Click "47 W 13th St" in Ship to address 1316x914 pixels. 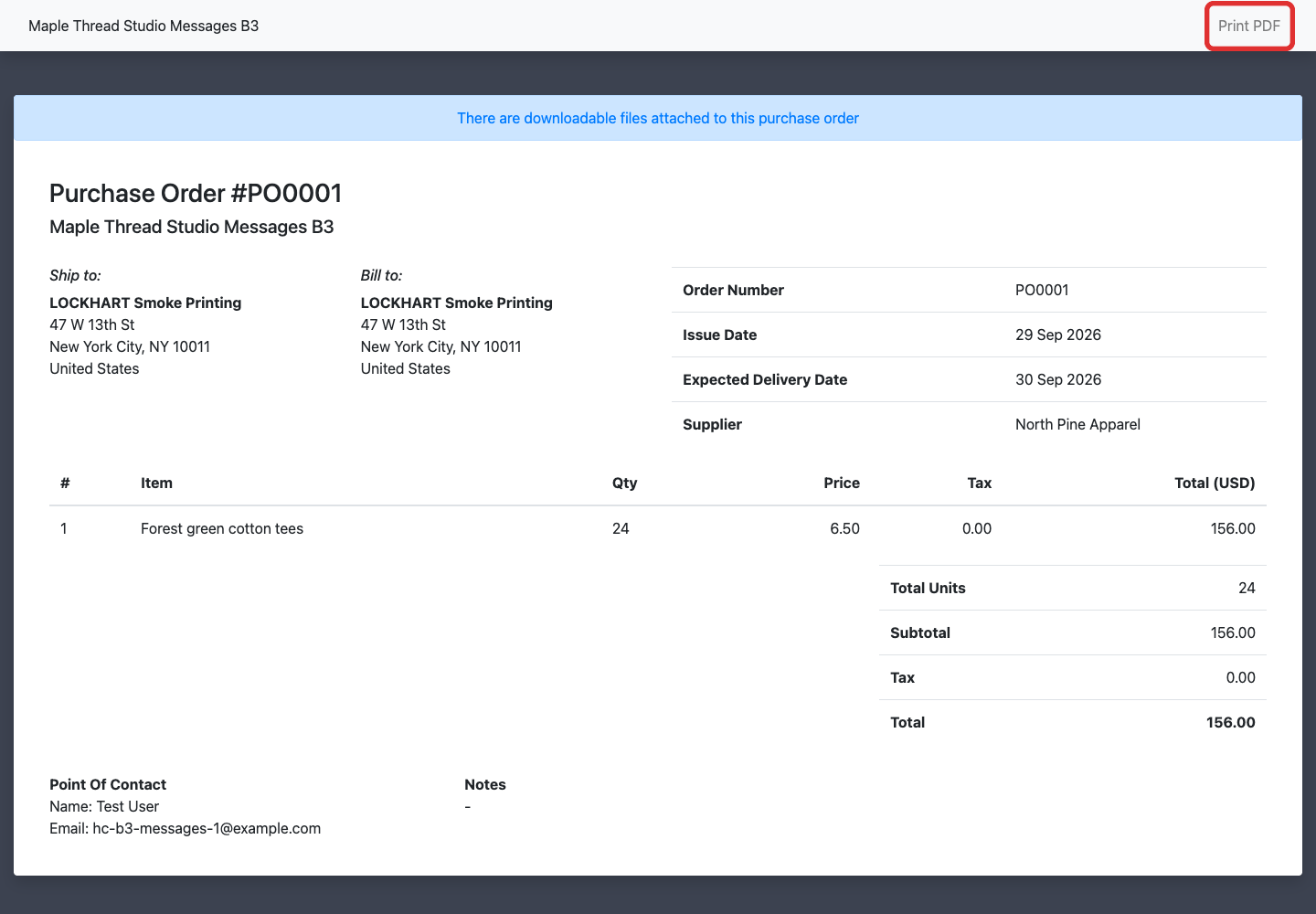pyautogui.click(x=92, y=324)
